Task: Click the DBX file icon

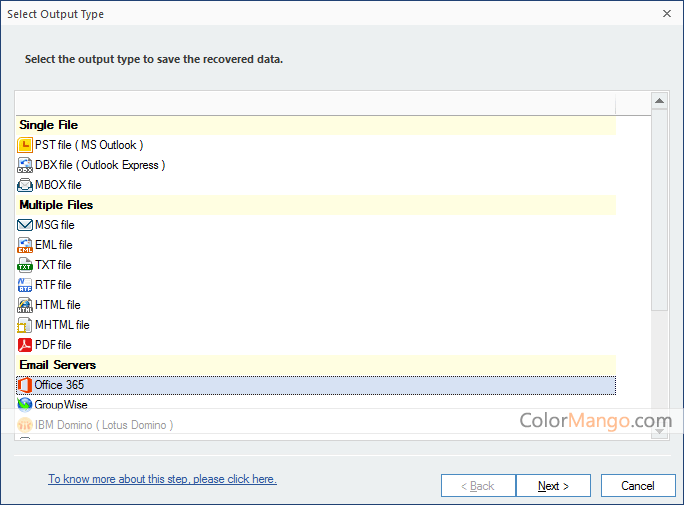Action: tap(26, 165)
